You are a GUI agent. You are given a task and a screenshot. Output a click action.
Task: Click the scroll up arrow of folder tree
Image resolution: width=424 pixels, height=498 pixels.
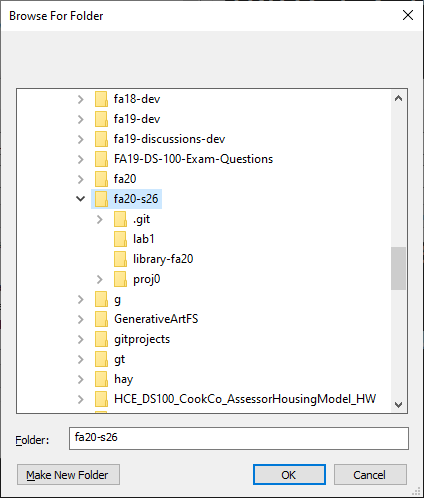[398, 98]
